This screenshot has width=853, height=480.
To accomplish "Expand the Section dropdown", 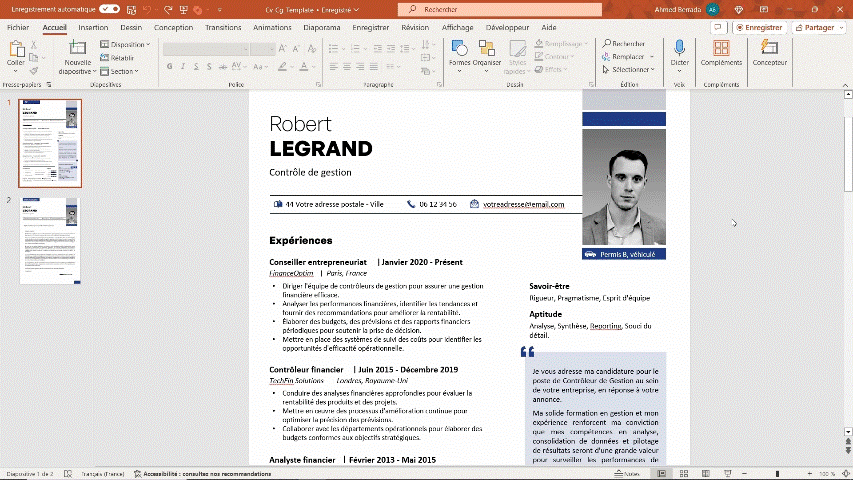I will [x=123, y=71].
